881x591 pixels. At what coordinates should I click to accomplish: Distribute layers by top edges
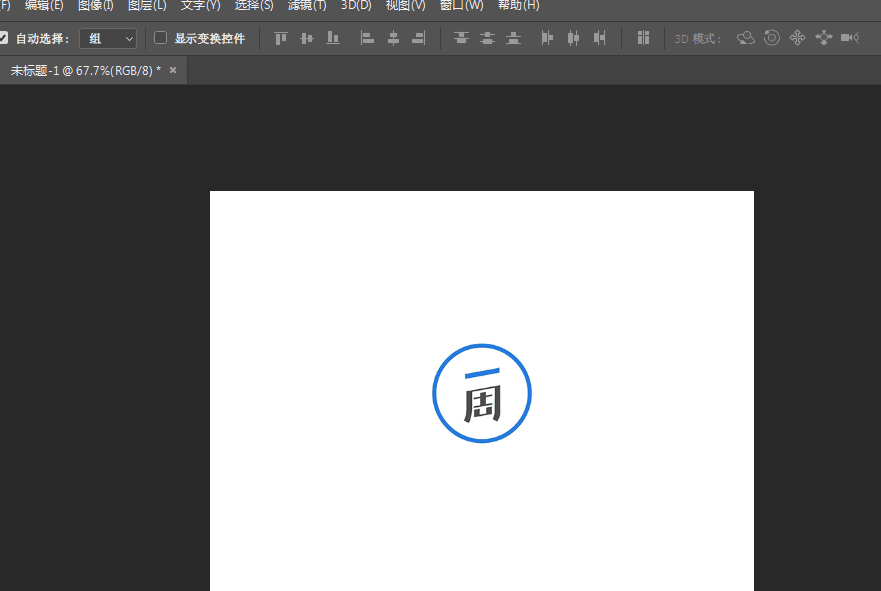click(461, 38)
